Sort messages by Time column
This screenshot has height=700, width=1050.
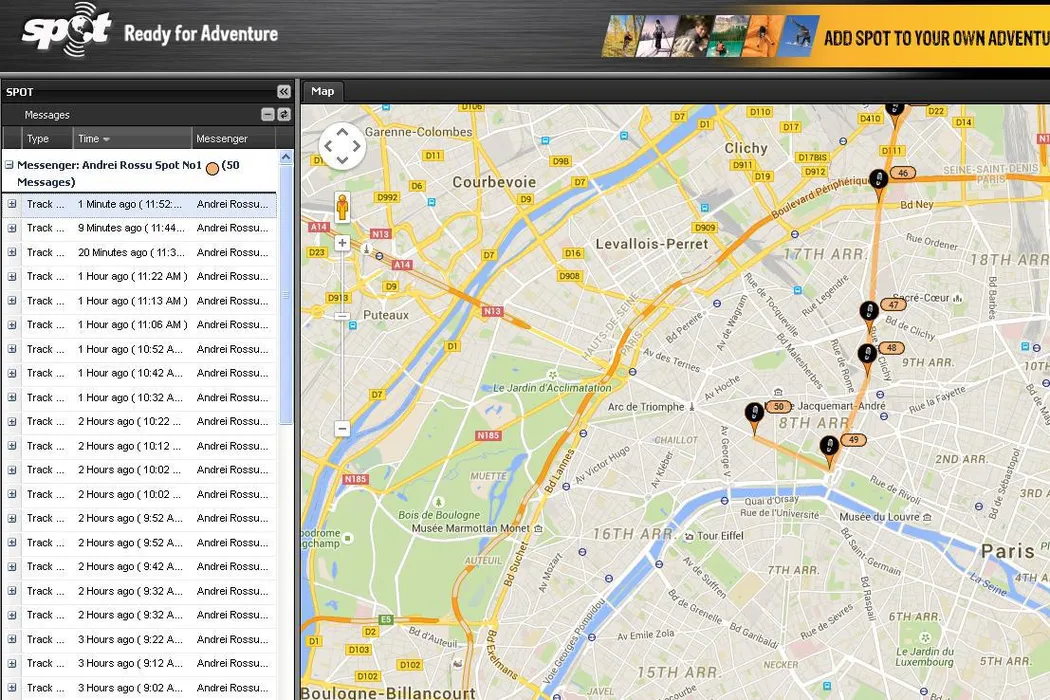tap(95, 139)
